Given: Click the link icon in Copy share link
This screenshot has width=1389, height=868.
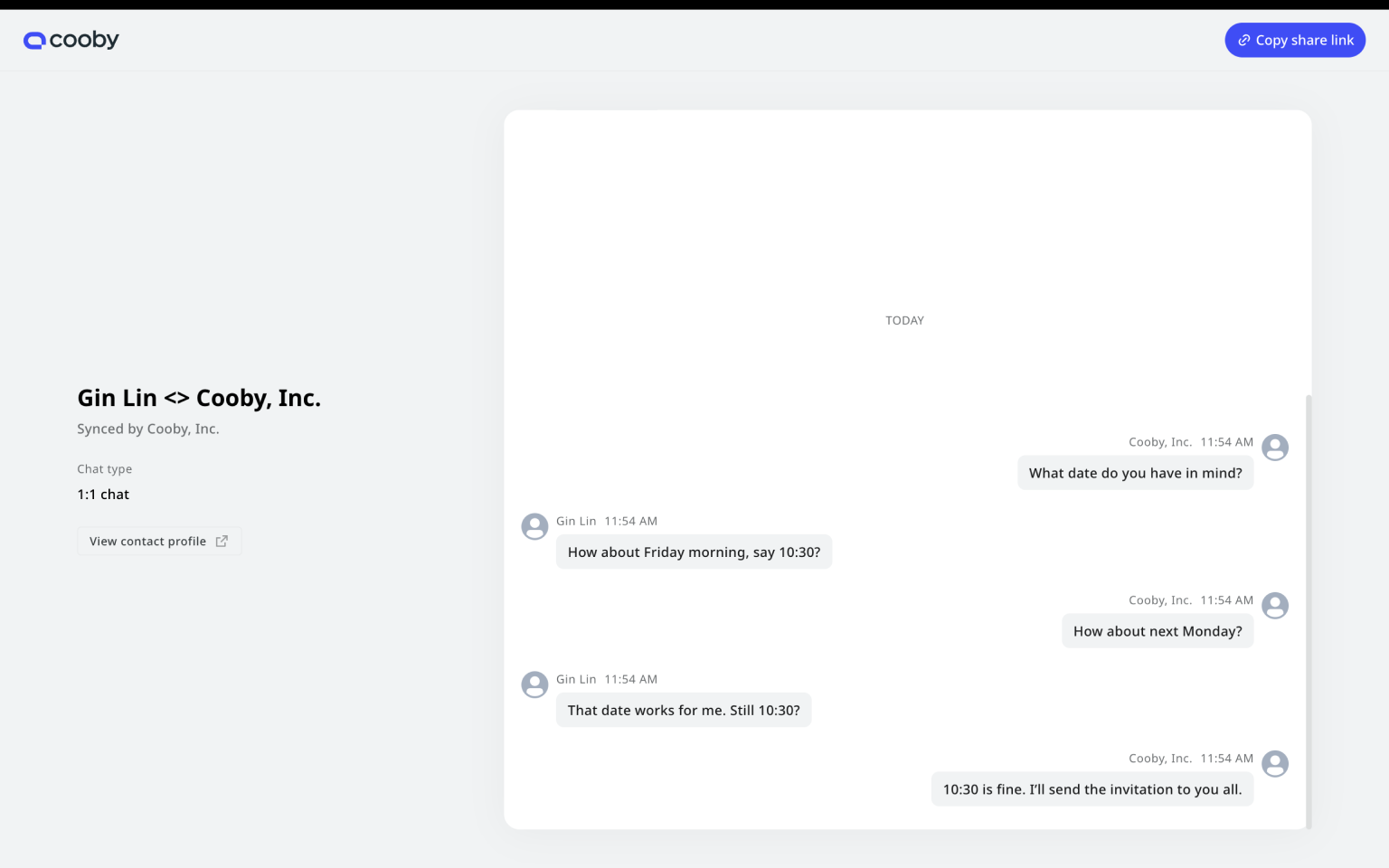Looking at the screenshot, I should [x=1244, y=41].
